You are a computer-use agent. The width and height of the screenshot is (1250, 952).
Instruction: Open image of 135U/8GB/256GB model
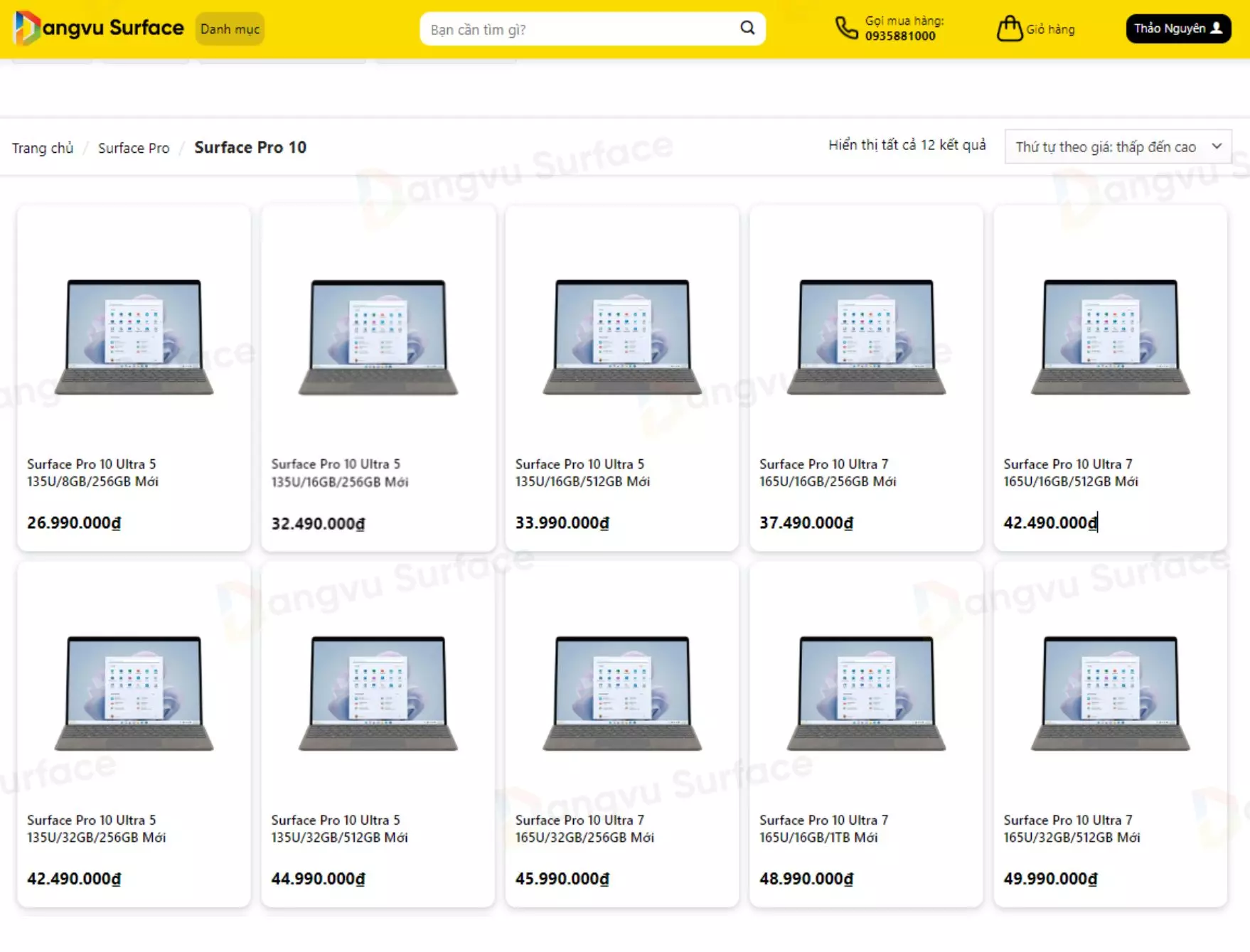coord(134,337)
